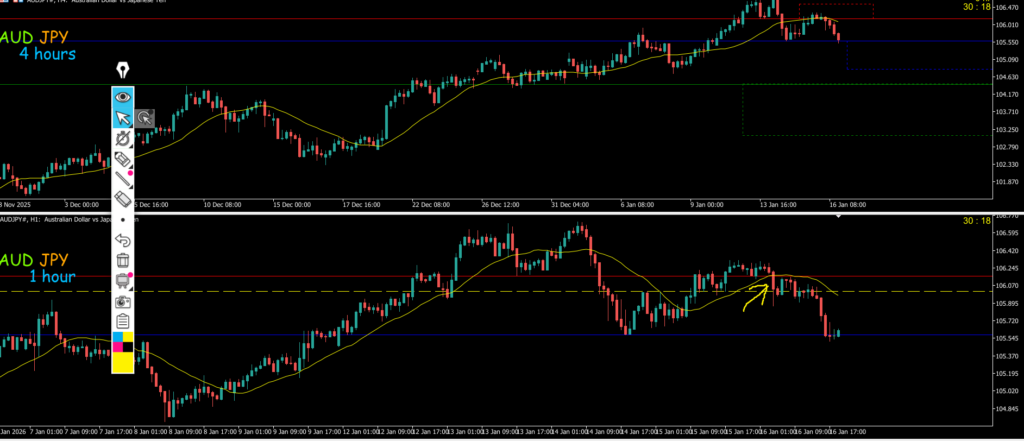Choose the highlighter tool

pos(123,159)
